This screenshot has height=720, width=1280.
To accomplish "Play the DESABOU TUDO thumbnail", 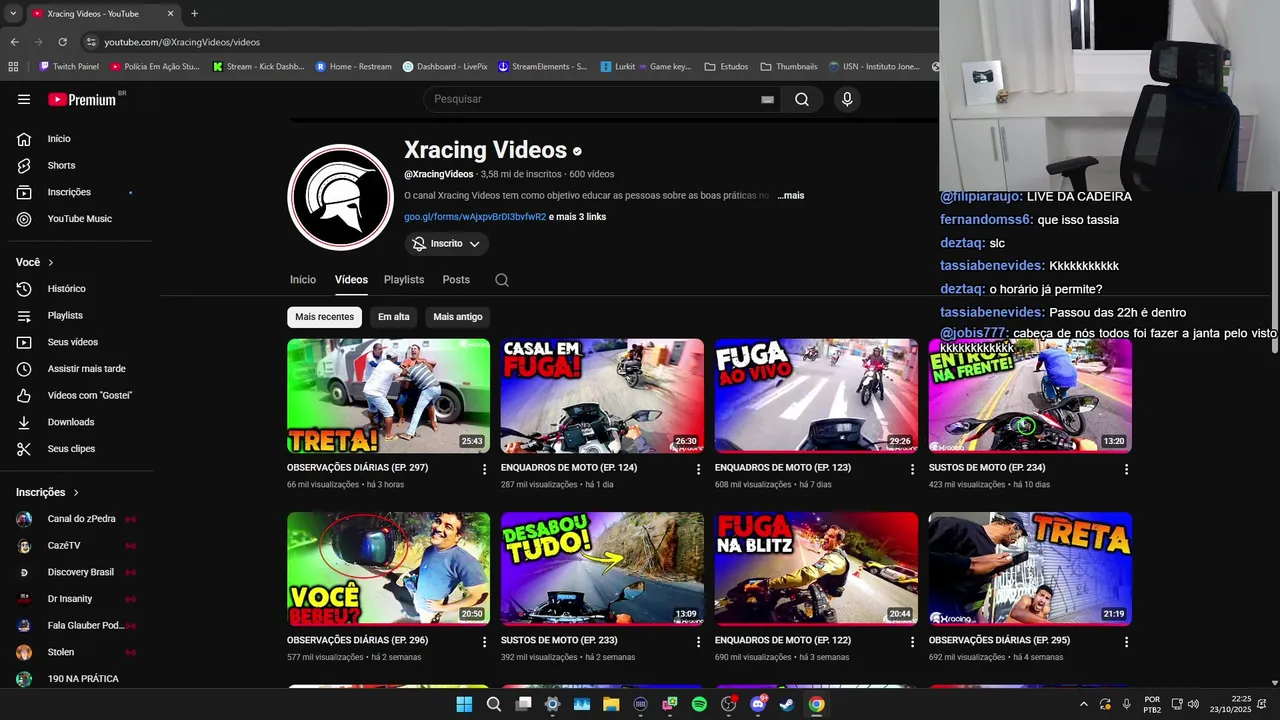I will pyautogui.click(x=602, y=569).
